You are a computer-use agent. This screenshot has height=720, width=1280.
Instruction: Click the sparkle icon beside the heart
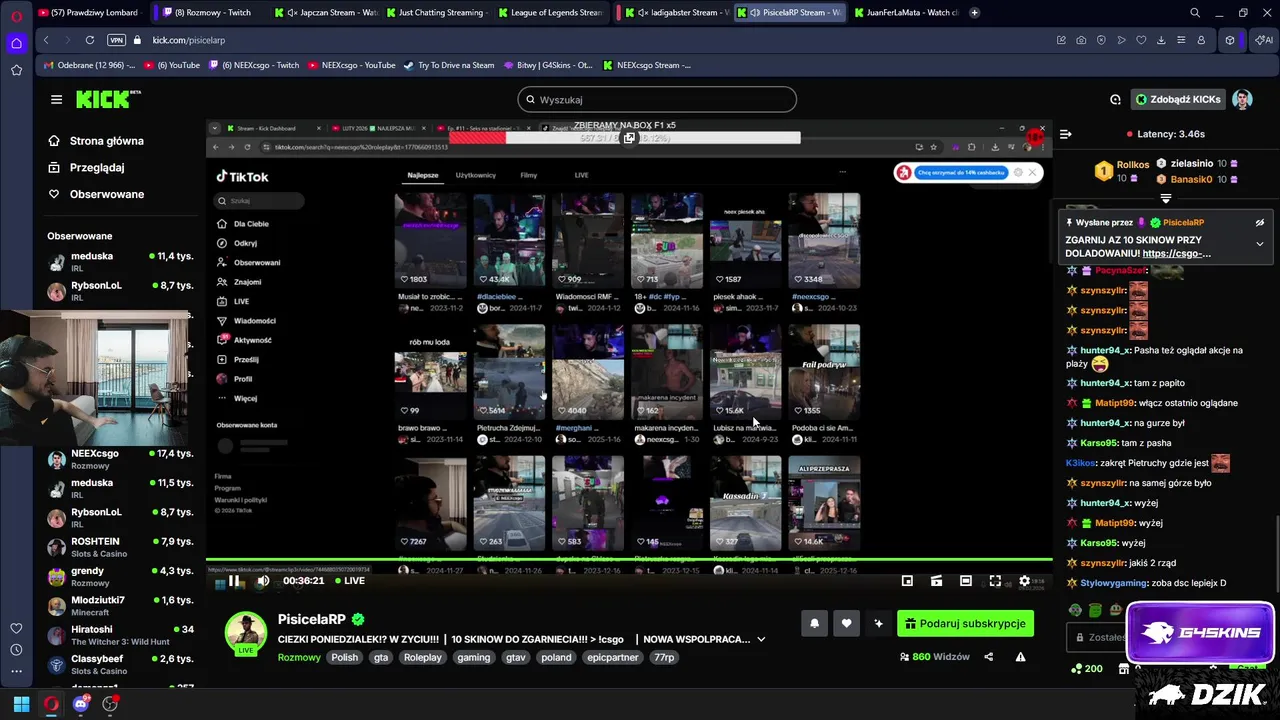[x=878, y=623]
